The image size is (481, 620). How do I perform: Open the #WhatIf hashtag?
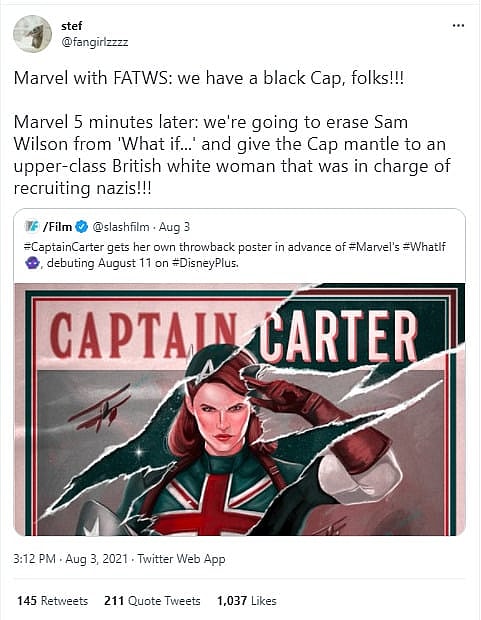coord(424,247)
